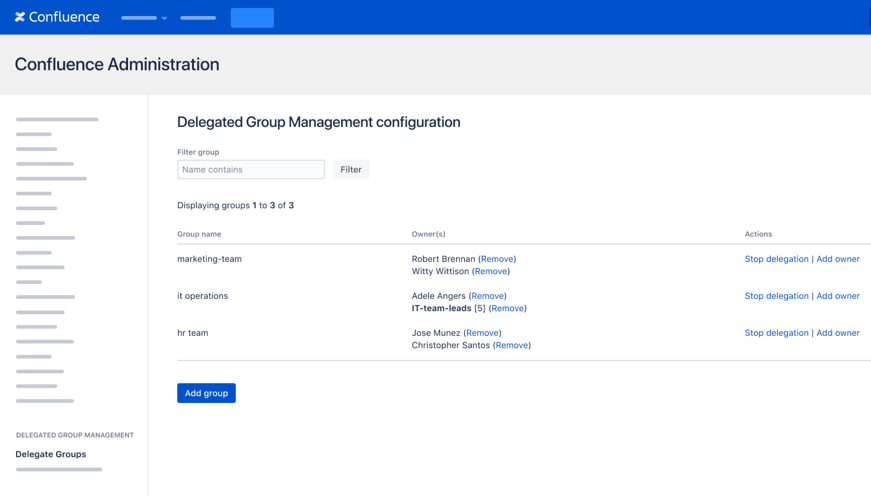Remove Jose Munez as owner

coord(483,333)
